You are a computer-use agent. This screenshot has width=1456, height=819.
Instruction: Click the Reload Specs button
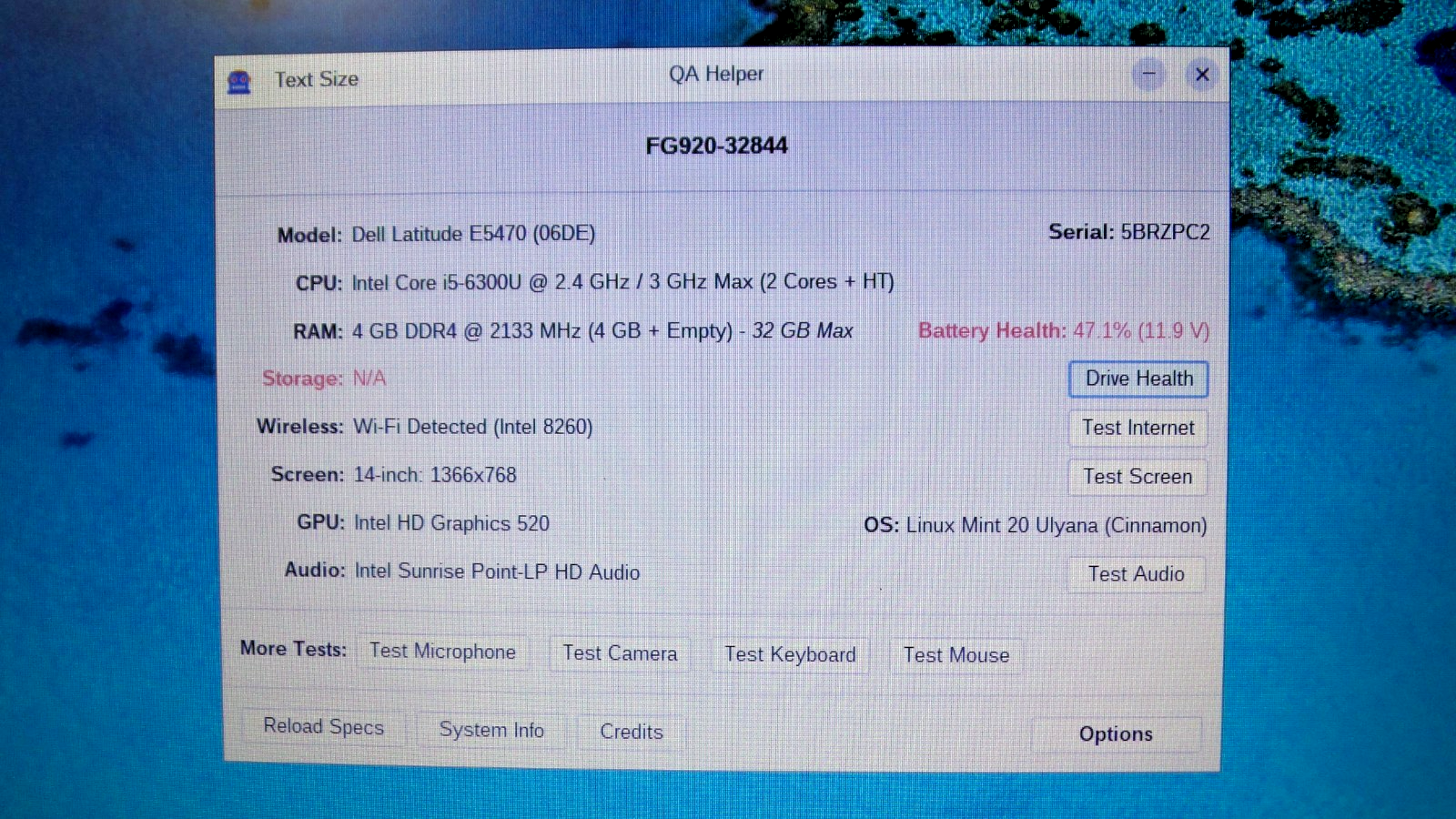click(323, 726)
